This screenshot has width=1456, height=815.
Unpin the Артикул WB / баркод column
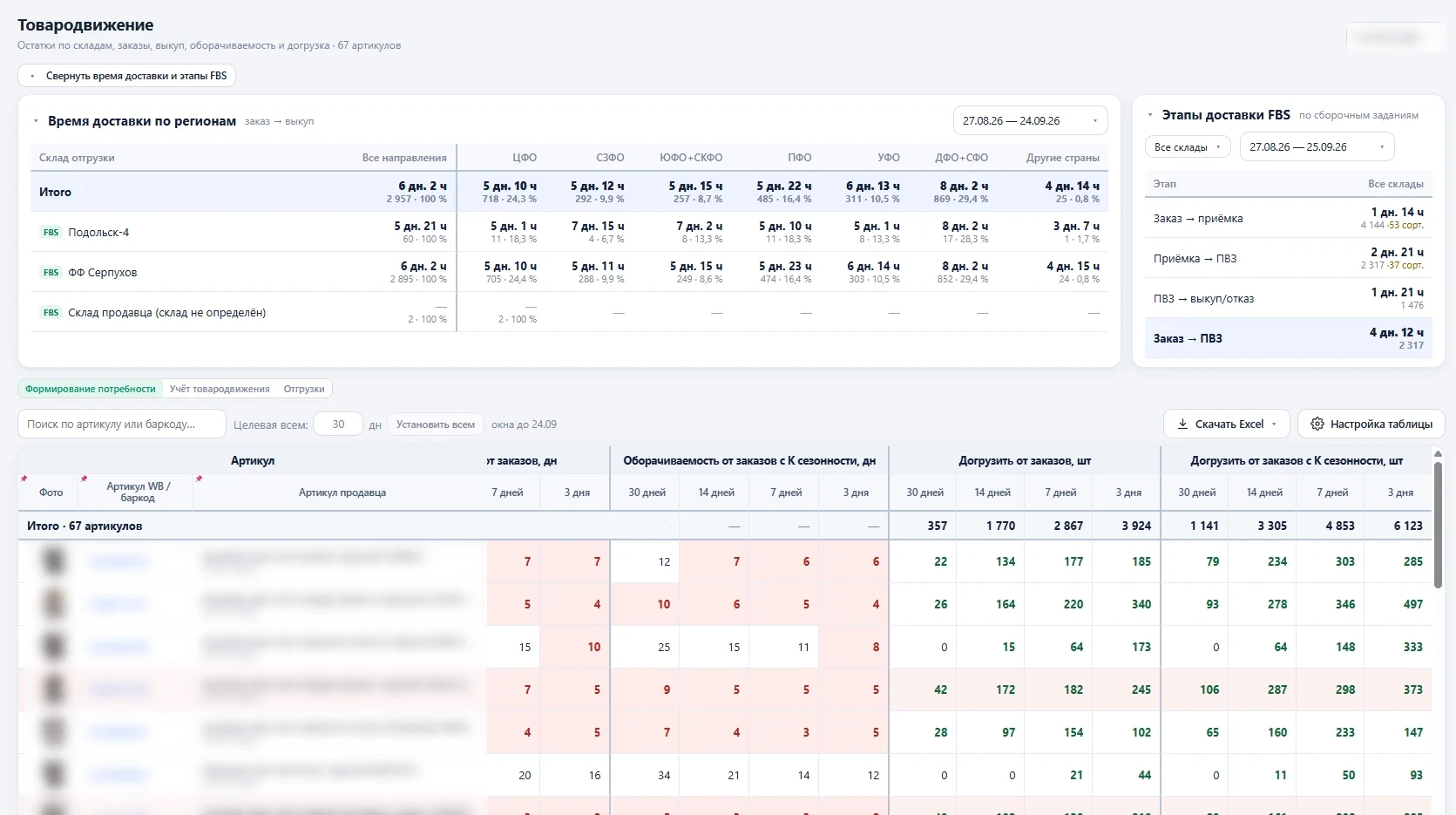click(84, 479)
